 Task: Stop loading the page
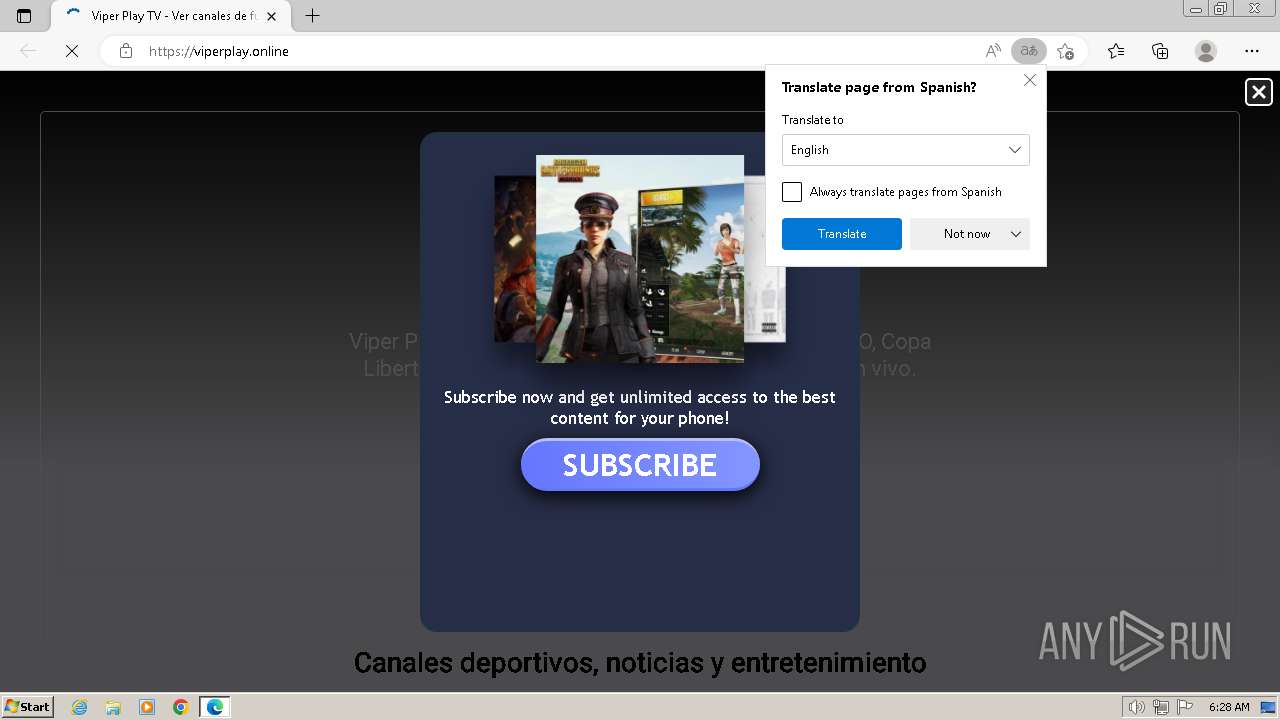tap(72, 51)
